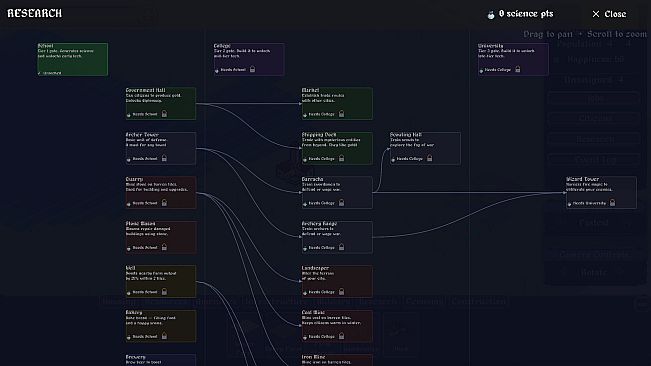The height and width of the screenshot is (366, 651).
Task: Click the flask icon on Landscaper node
Action: tap(304, 293)
